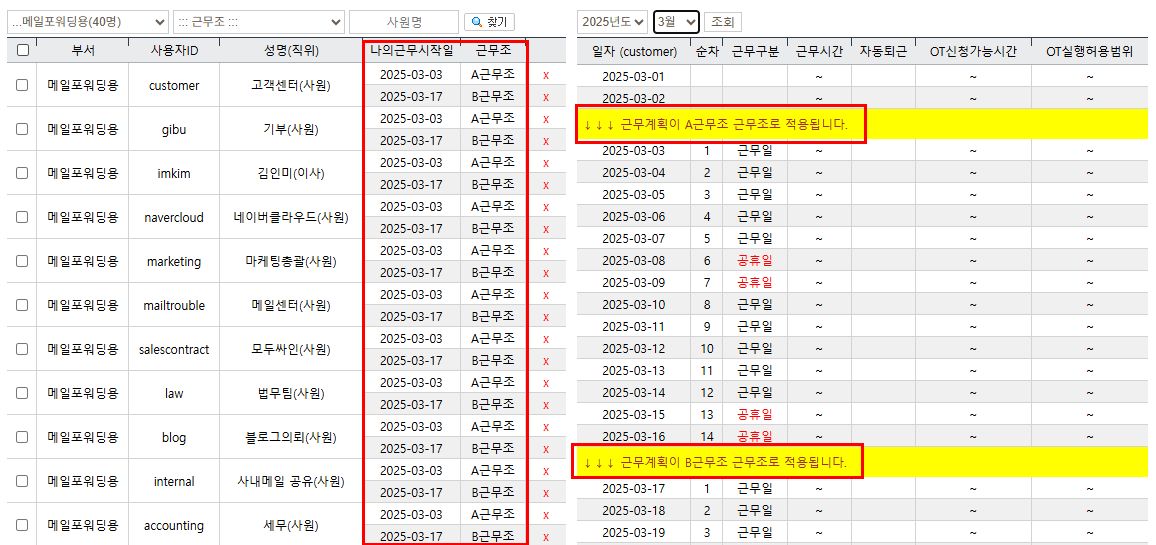Check the box for the customer user row
The width and height of the screenshot is (1156, 545).
[x=22, y=86]
